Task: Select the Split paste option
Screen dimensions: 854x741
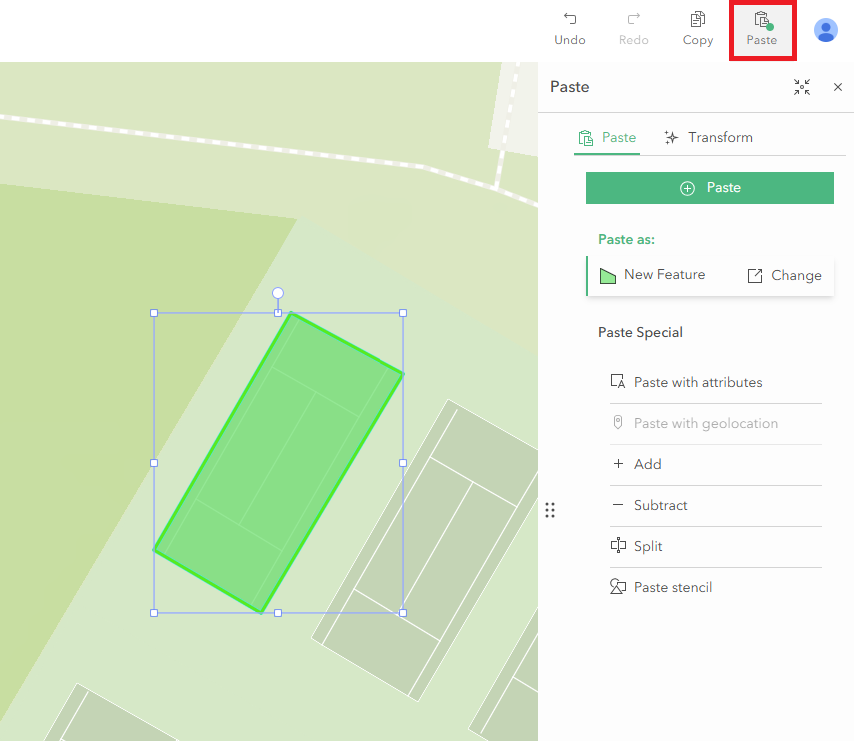Action: pyautogui.click(x=647, y=546)
